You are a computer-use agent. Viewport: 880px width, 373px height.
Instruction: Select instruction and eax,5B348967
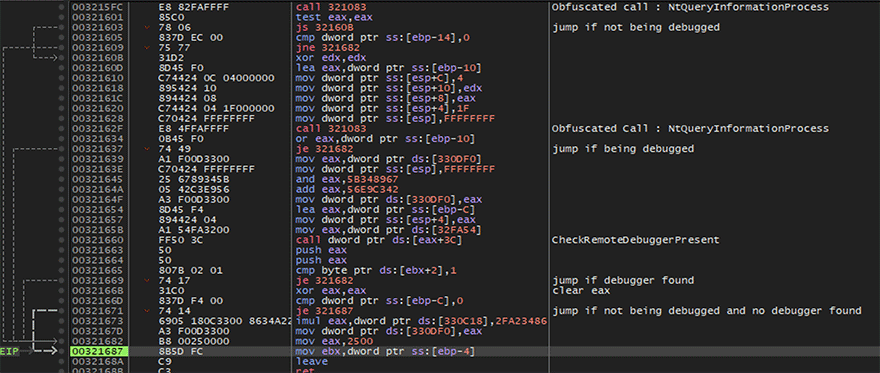[346, 179]
